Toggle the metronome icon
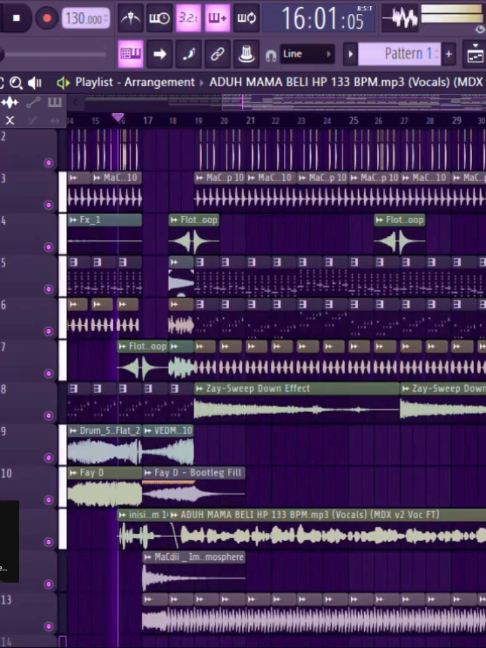486x648 pixels. [131, 18]
